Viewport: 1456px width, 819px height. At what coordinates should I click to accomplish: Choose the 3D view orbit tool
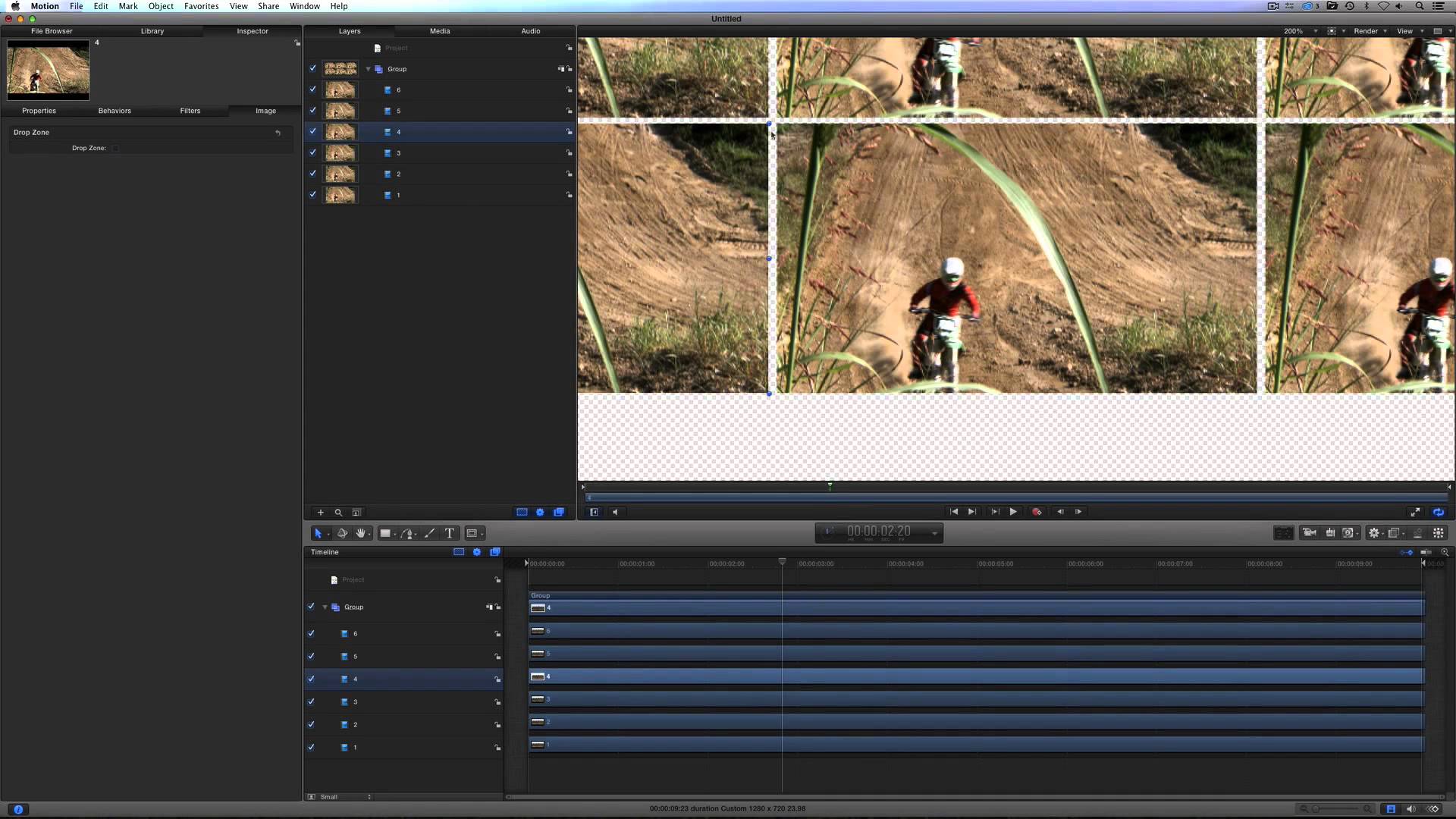[342, 533]
